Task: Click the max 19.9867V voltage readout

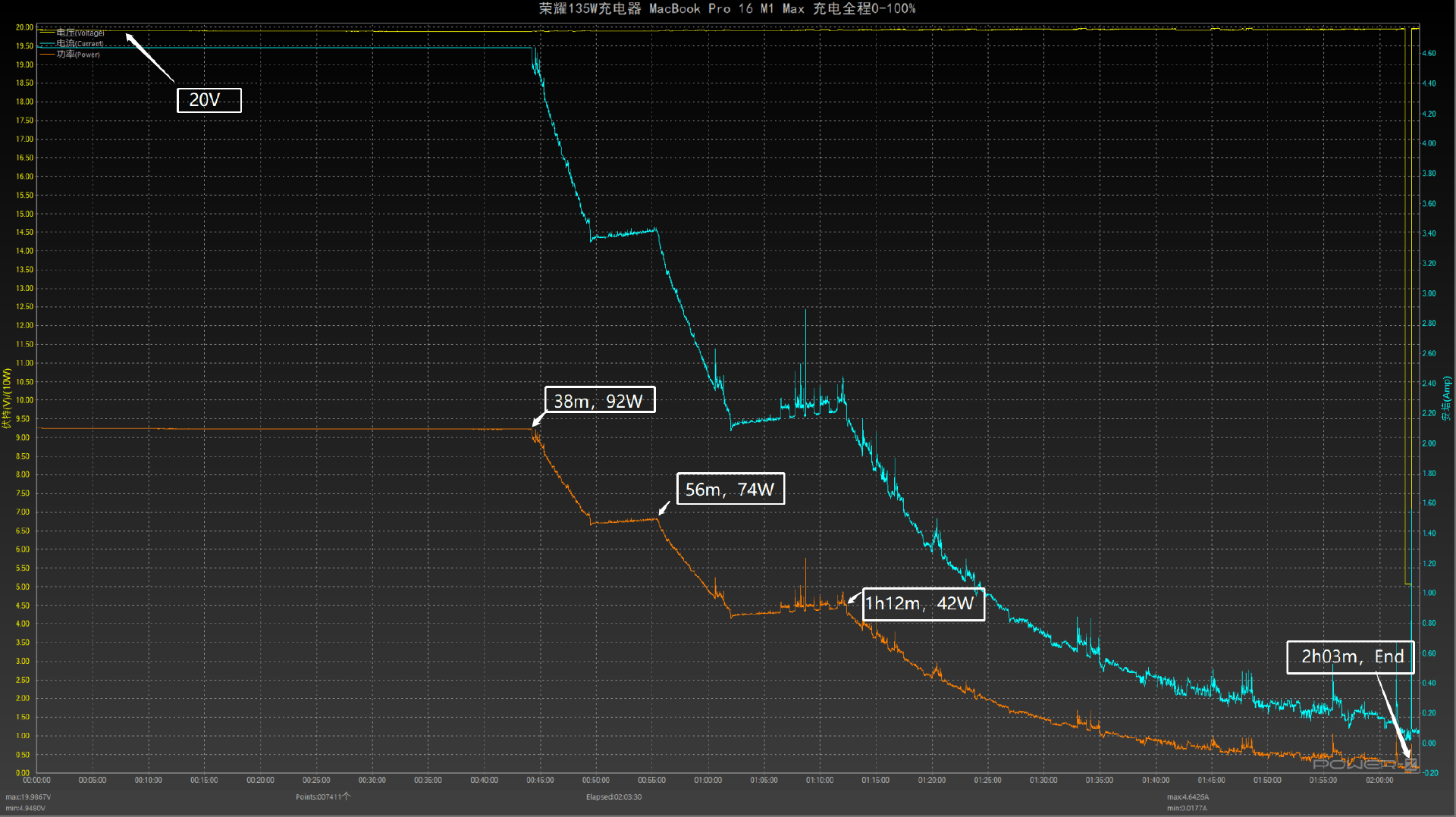Action: coord(28,797)
